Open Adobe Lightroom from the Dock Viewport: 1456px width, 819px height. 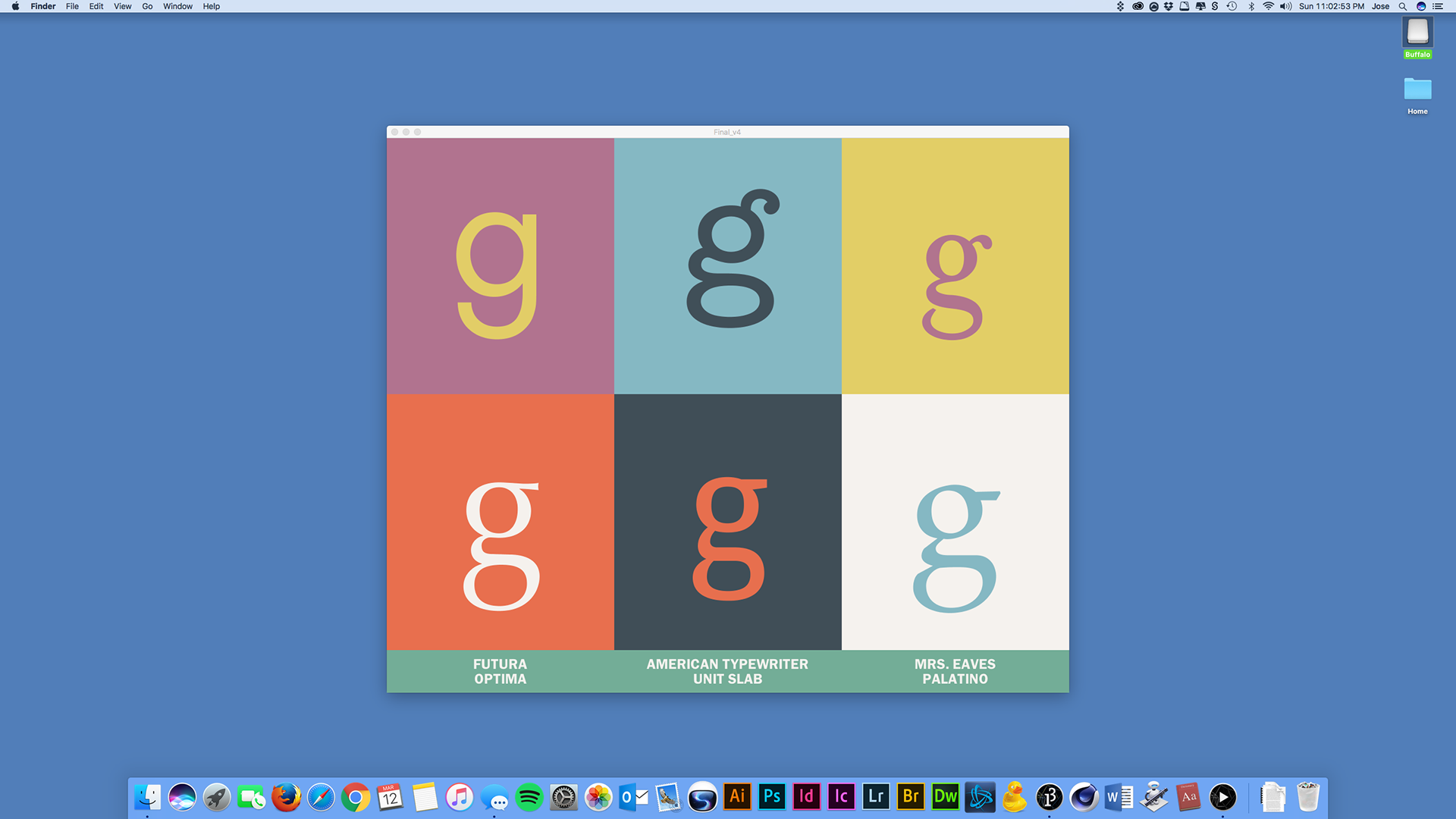(x=876, y=797)
